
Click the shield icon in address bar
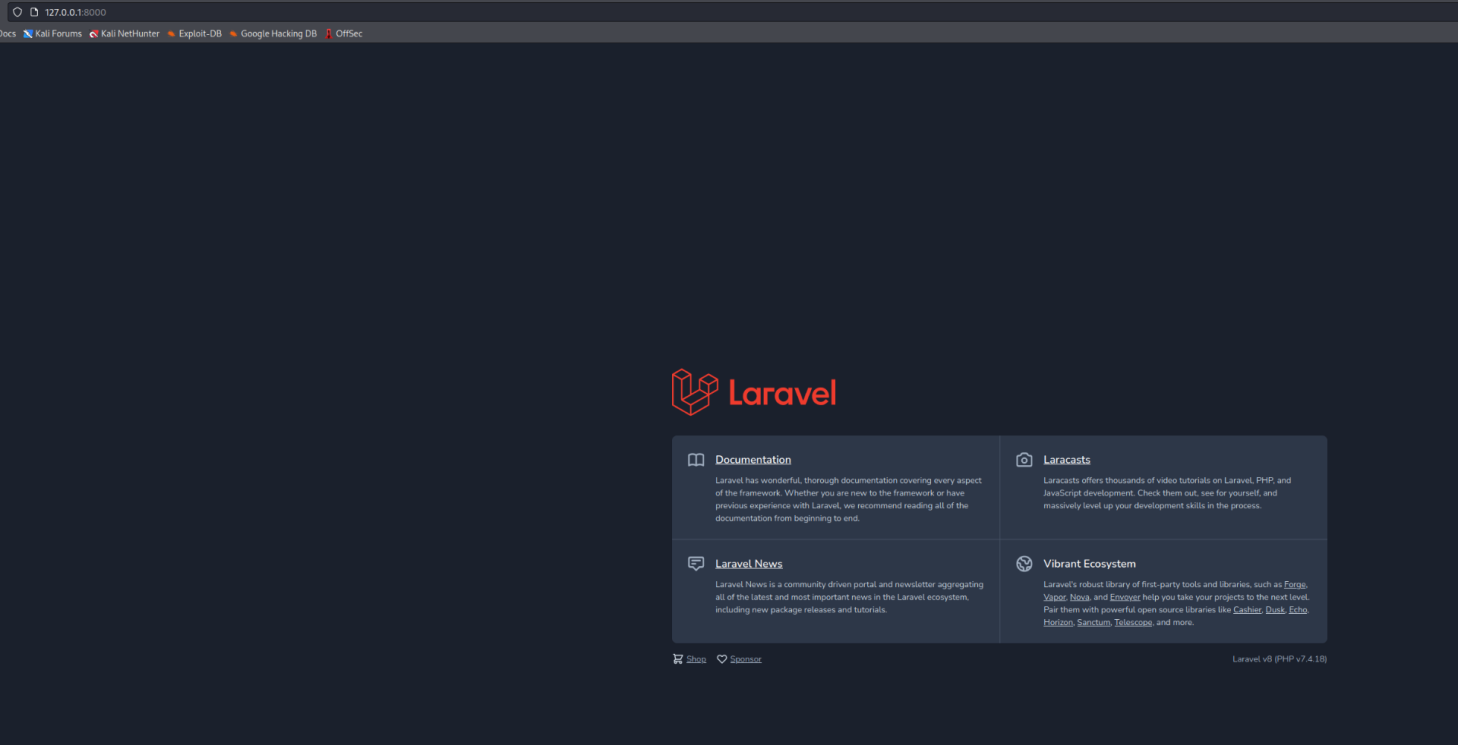(17, 12)
